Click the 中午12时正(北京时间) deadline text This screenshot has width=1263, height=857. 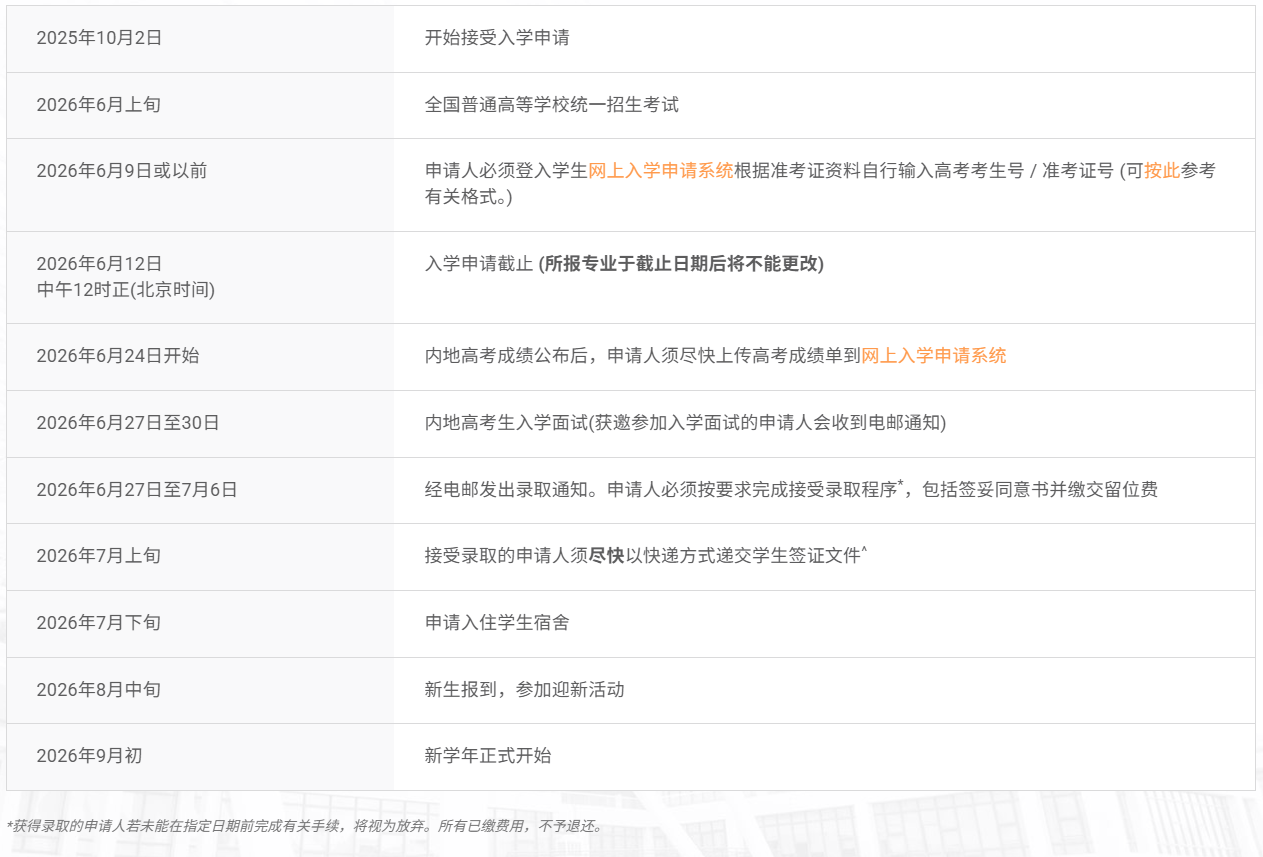(125, 290)
